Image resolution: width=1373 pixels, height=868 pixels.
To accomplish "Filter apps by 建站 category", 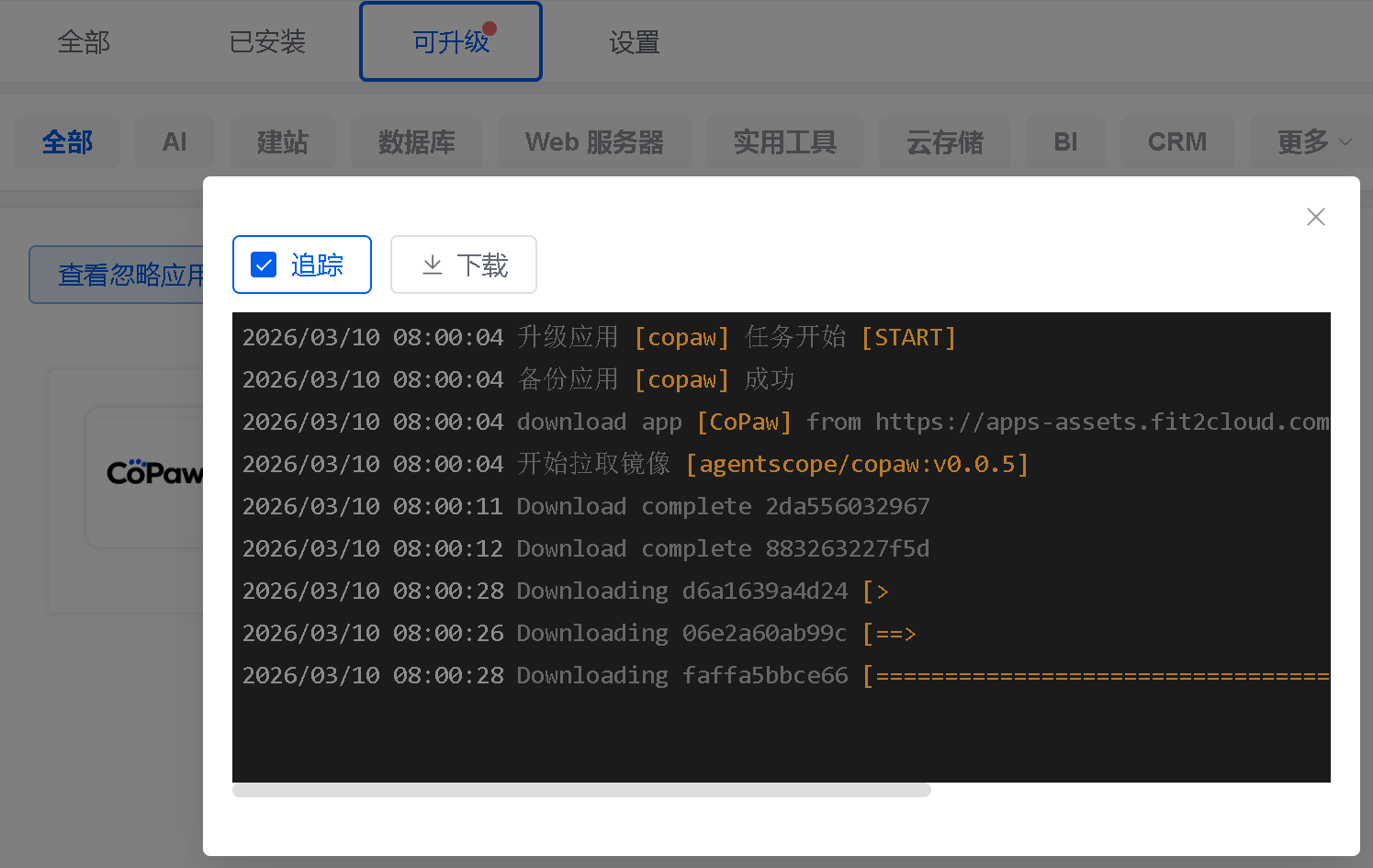I will (282, 142).
